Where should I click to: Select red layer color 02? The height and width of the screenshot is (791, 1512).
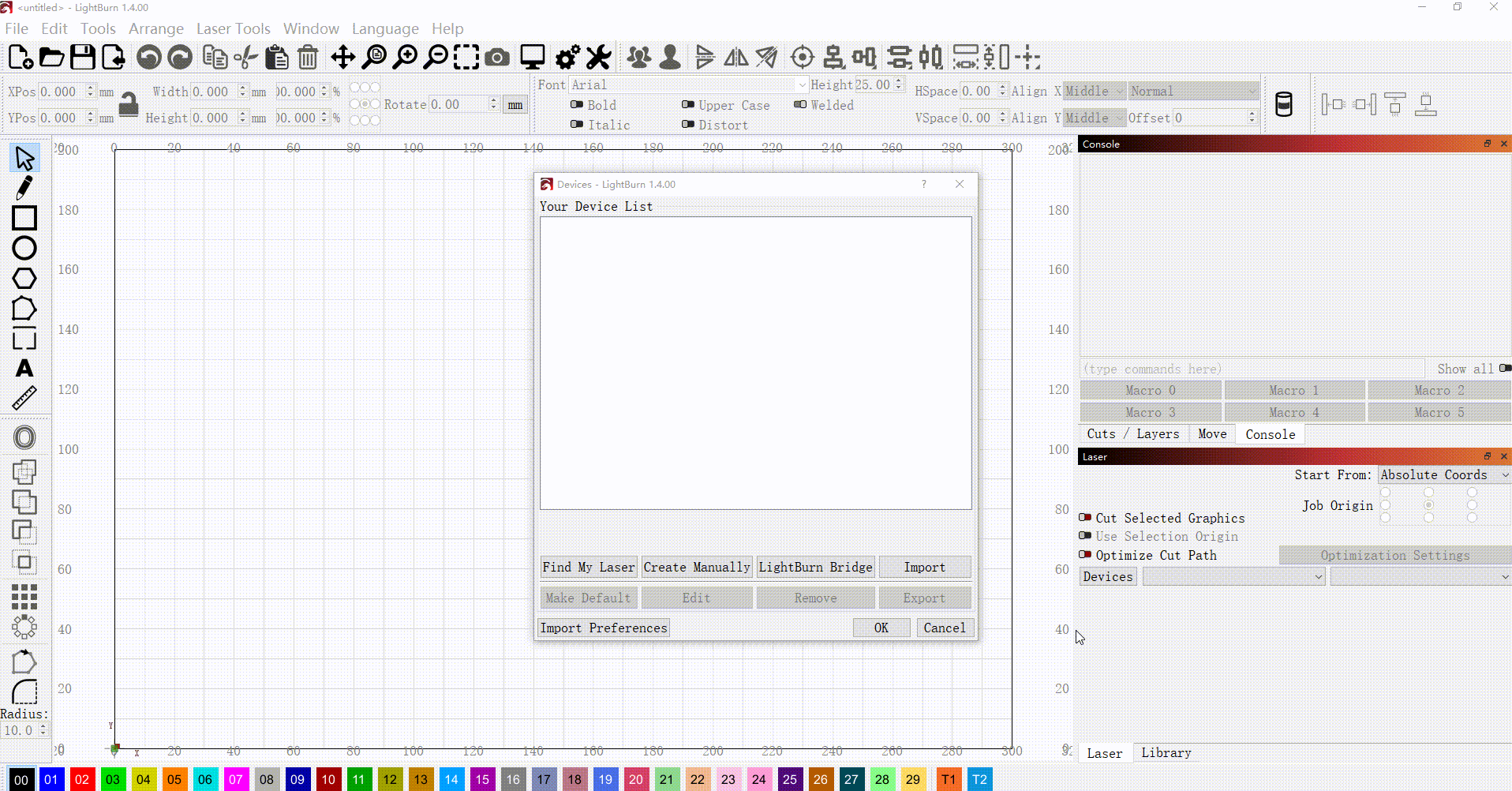pyautogui.click(x=82, y=779)
